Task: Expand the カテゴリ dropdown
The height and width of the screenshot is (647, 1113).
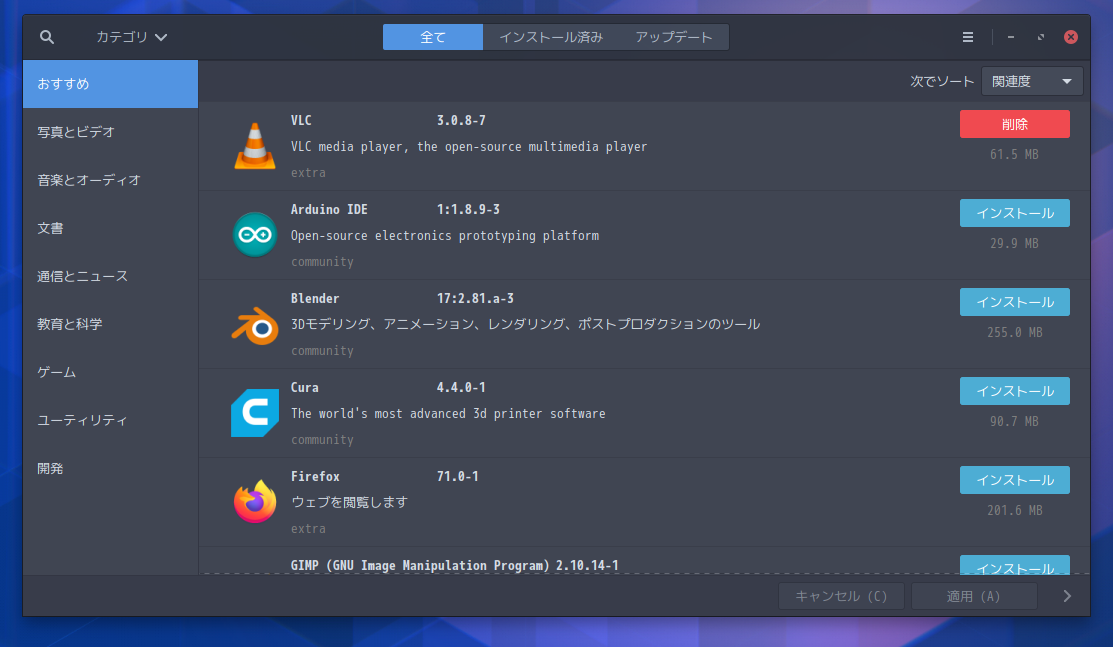Action: coord(132,37)
